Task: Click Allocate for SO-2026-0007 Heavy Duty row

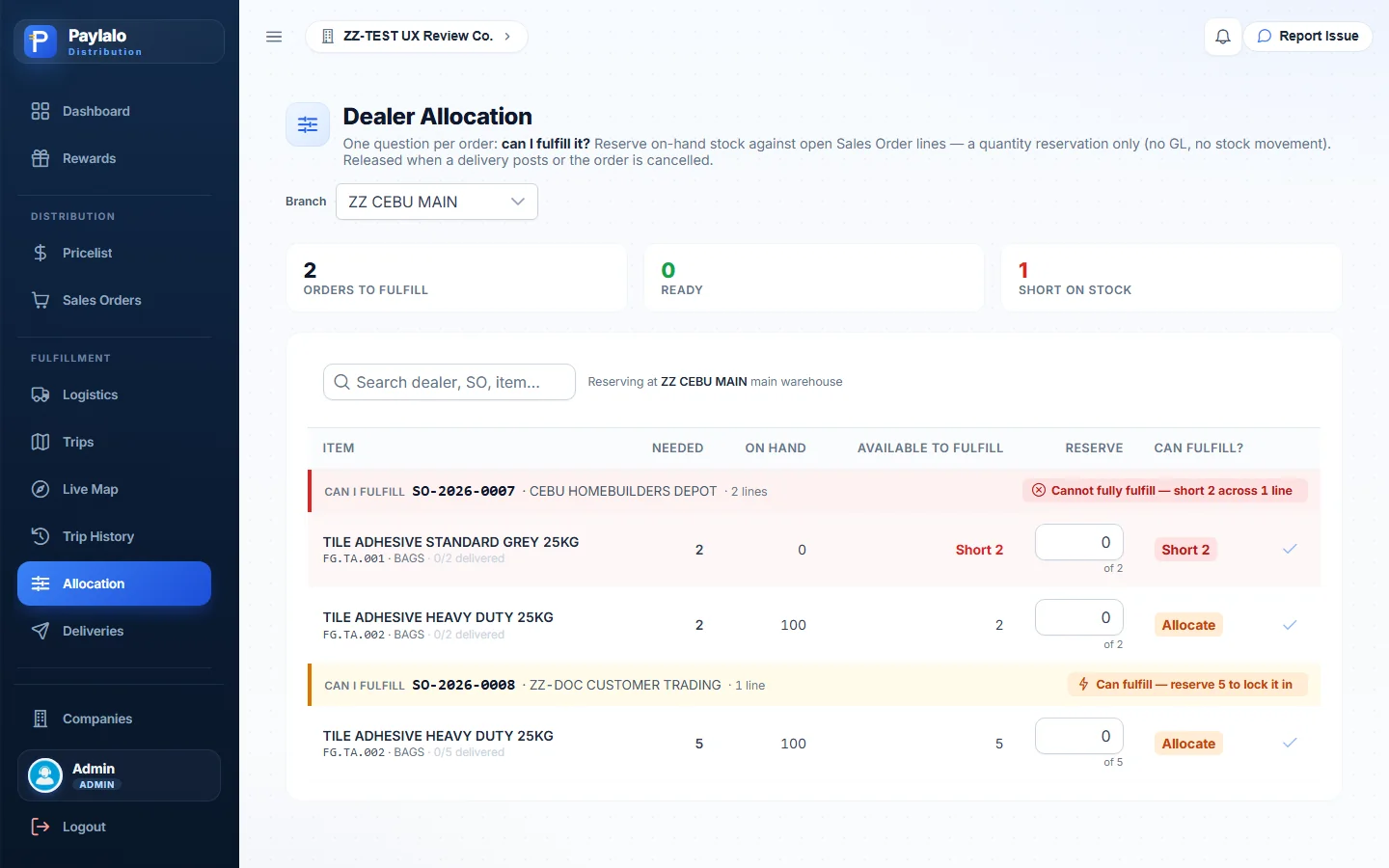Action: 1188,625
